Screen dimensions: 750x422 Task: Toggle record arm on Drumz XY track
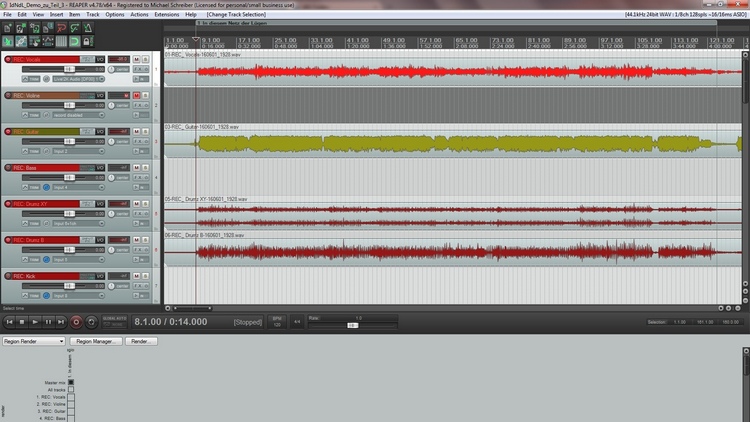click(8, 204)
